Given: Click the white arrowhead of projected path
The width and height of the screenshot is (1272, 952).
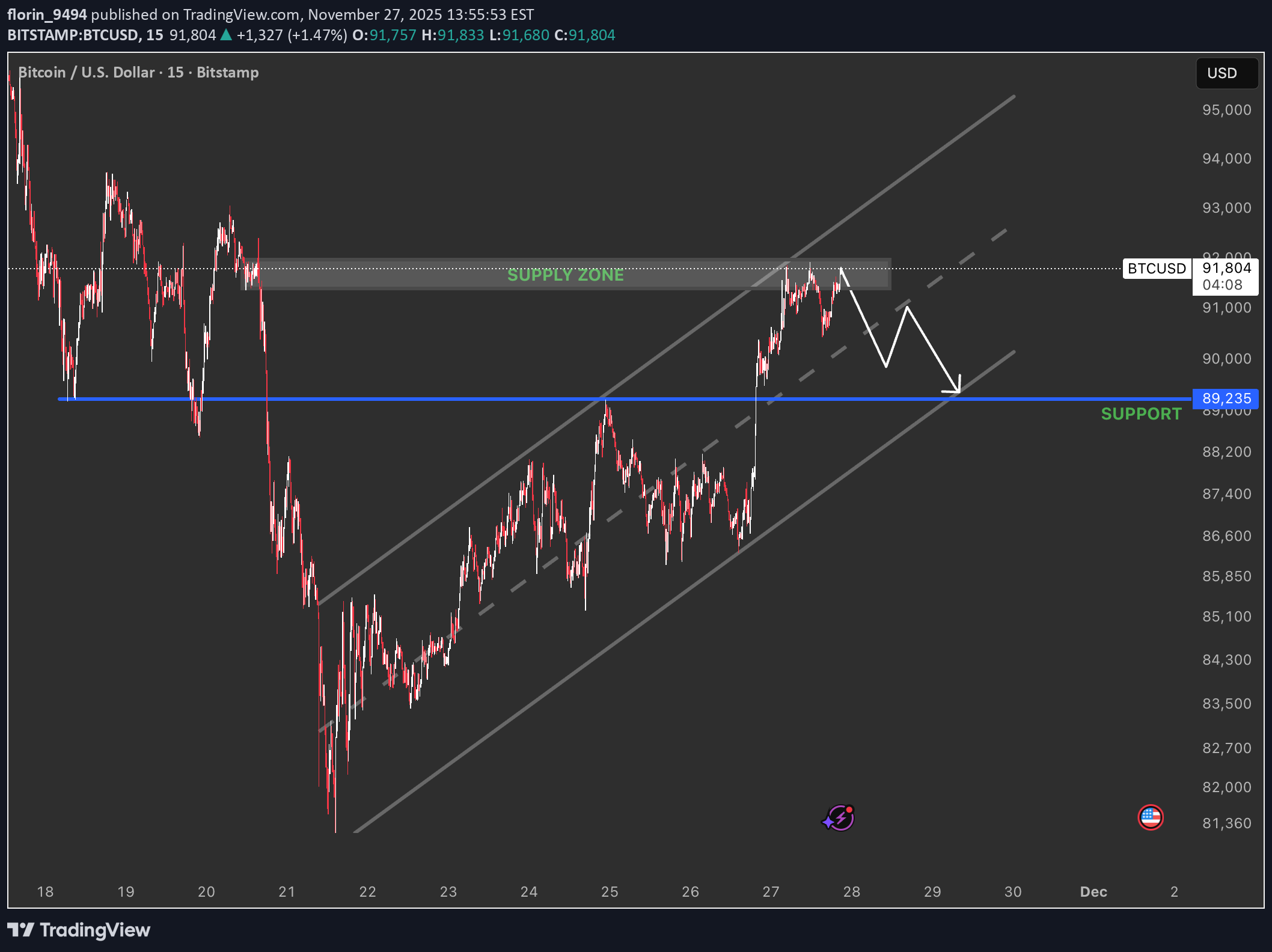Looking at the screenshot, I should point(957,386).
